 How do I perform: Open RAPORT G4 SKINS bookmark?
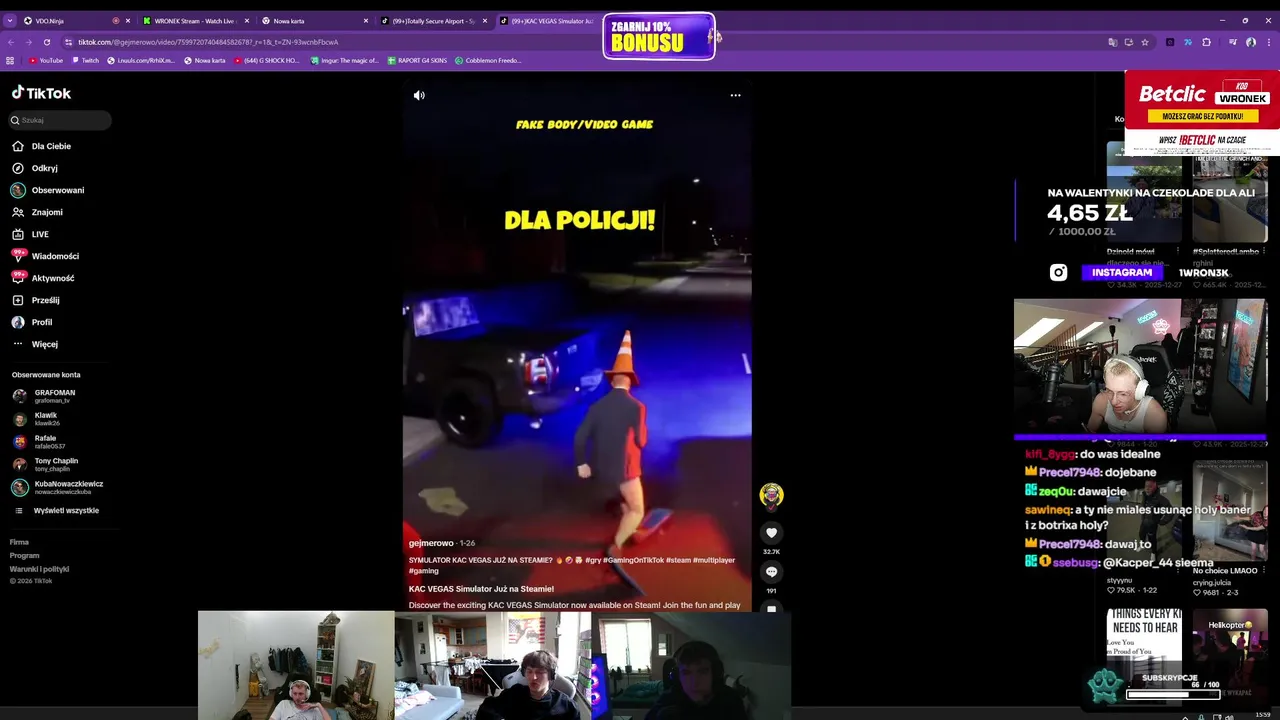(x=417, y=60)
